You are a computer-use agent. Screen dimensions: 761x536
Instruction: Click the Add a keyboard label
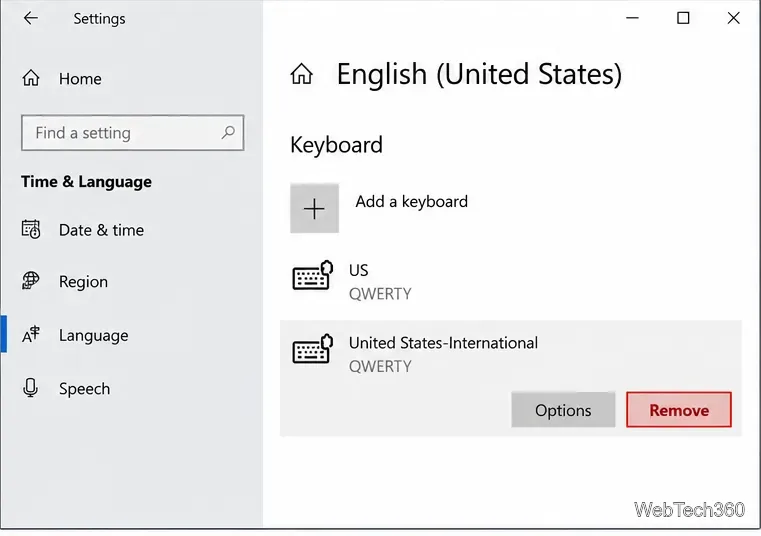[x=412, y=201]
